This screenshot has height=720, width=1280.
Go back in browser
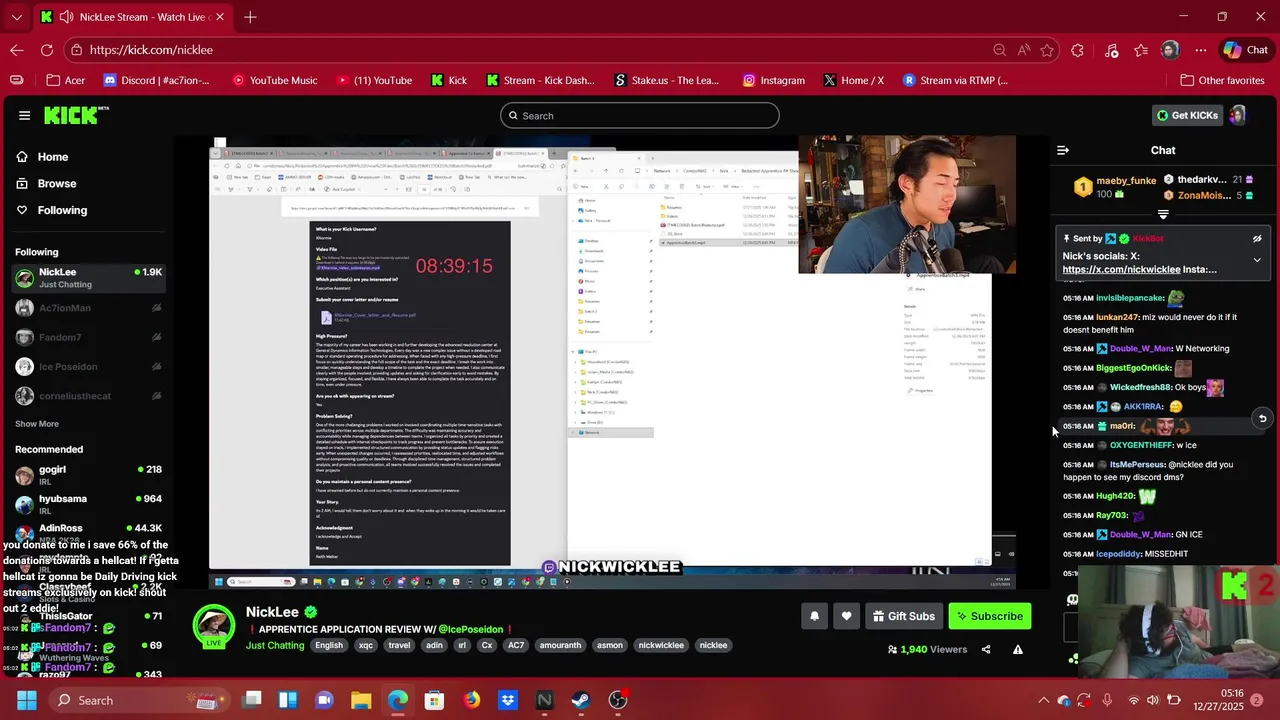17,50
